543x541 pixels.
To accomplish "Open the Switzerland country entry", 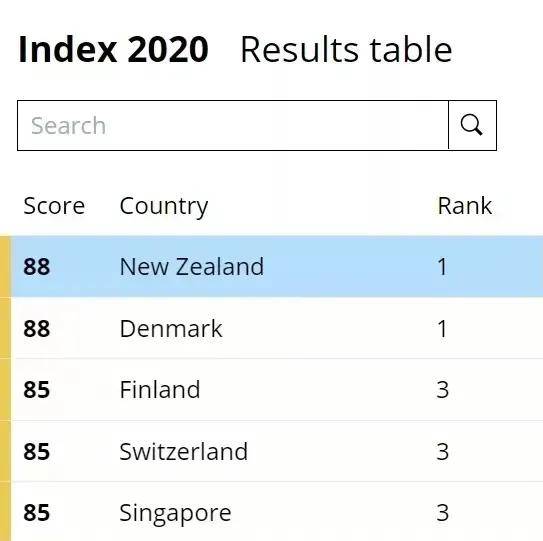I will tap(184, 451).
